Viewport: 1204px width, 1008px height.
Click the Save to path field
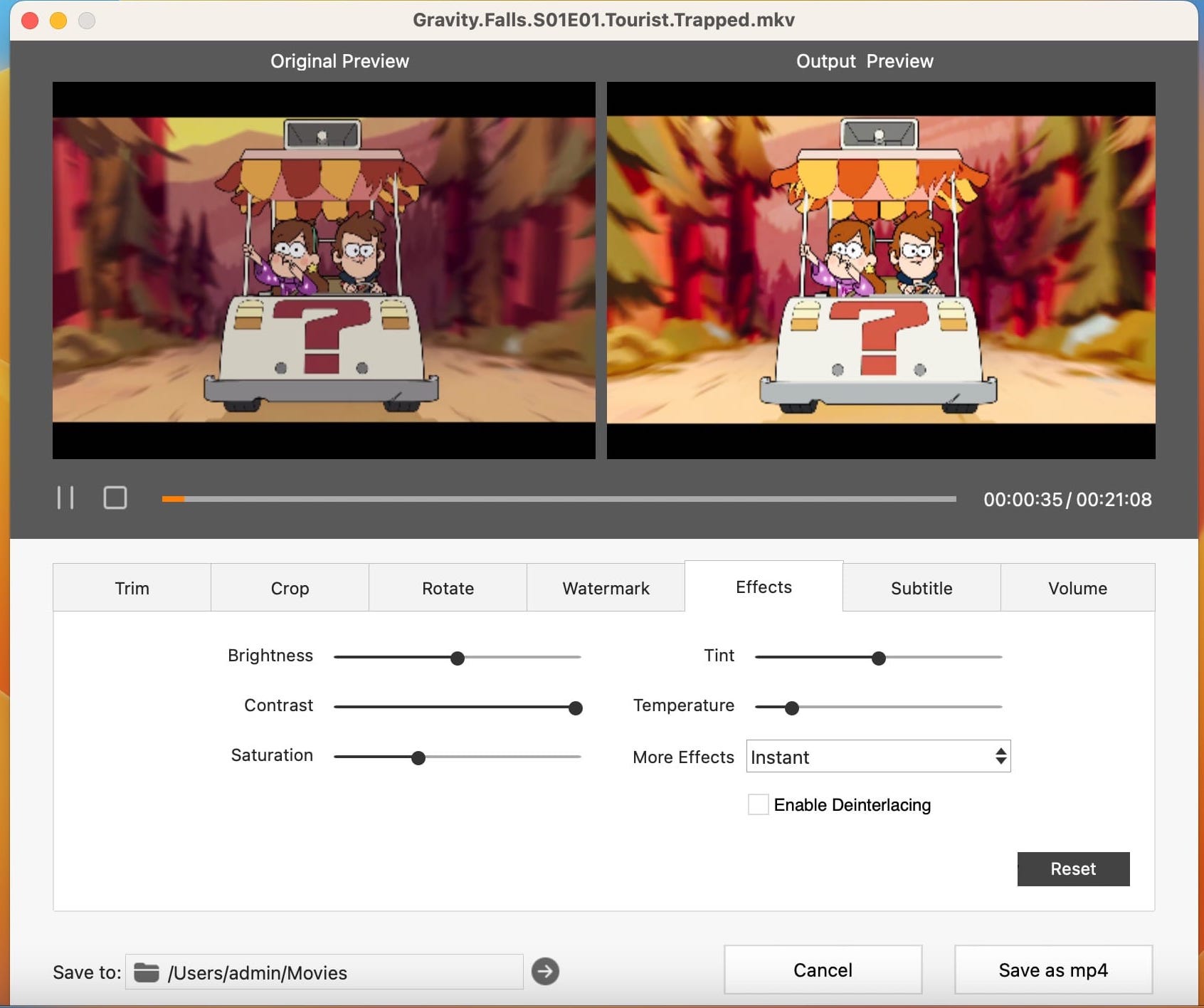[x=324, y=972]
